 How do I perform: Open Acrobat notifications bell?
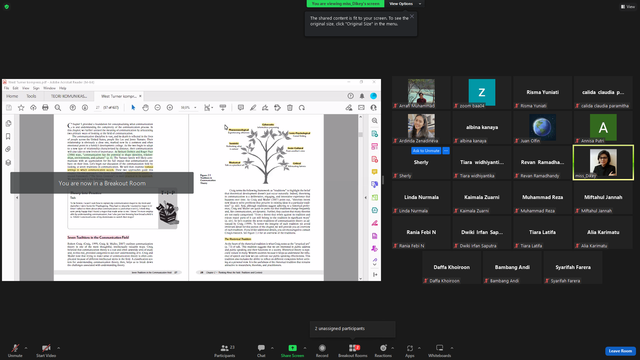pyautogui.click(x=362, y=96)
